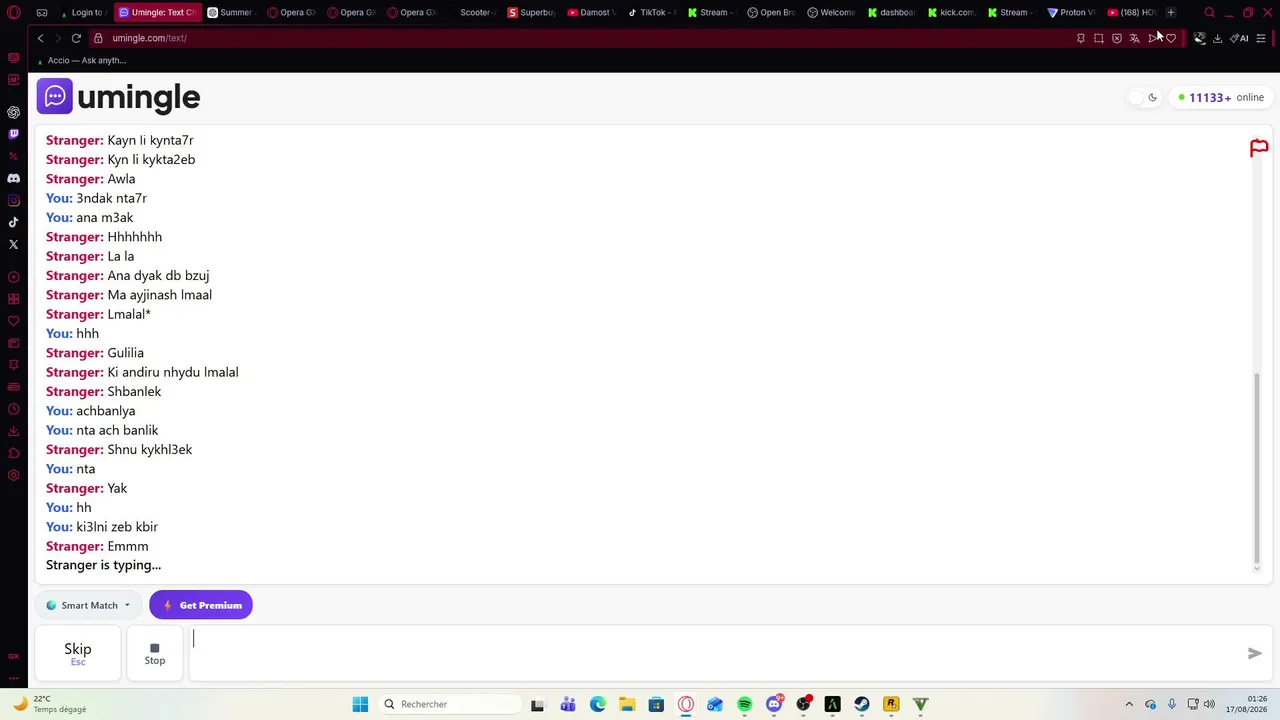The width and height of the screenshot is (1280, 720).
Task: Open the translate page icon
Action: [x=1135, y=38]
